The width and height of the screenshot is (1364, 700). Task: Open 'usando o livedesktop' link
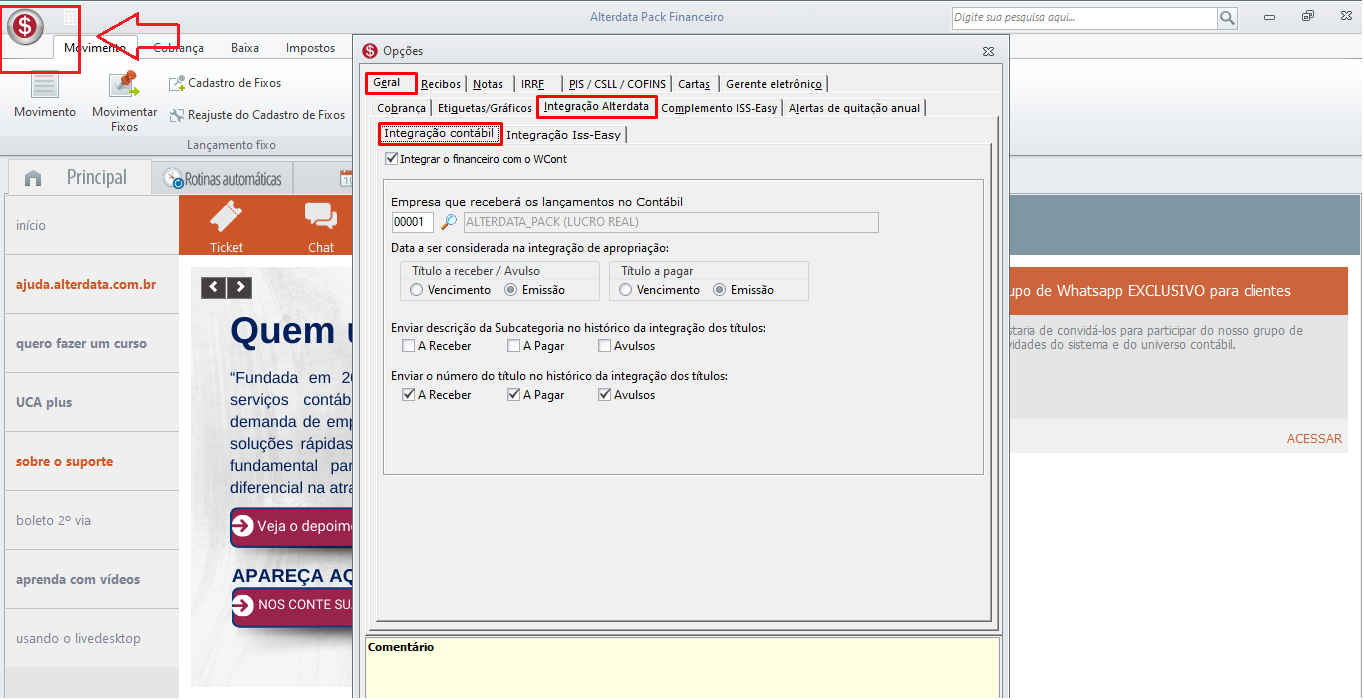[78, 639]
